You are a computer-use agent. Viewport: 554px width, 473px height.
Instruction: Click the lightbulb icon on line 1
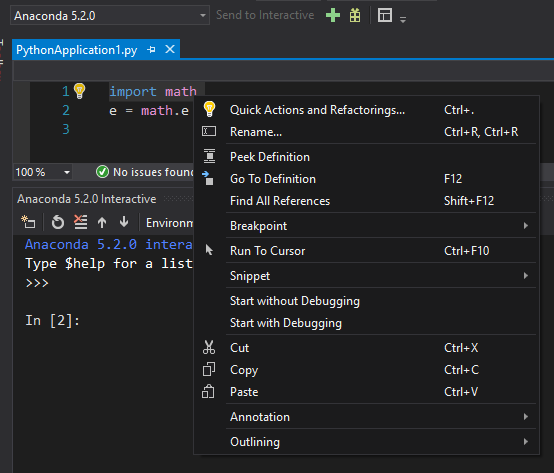coord(79,91)
